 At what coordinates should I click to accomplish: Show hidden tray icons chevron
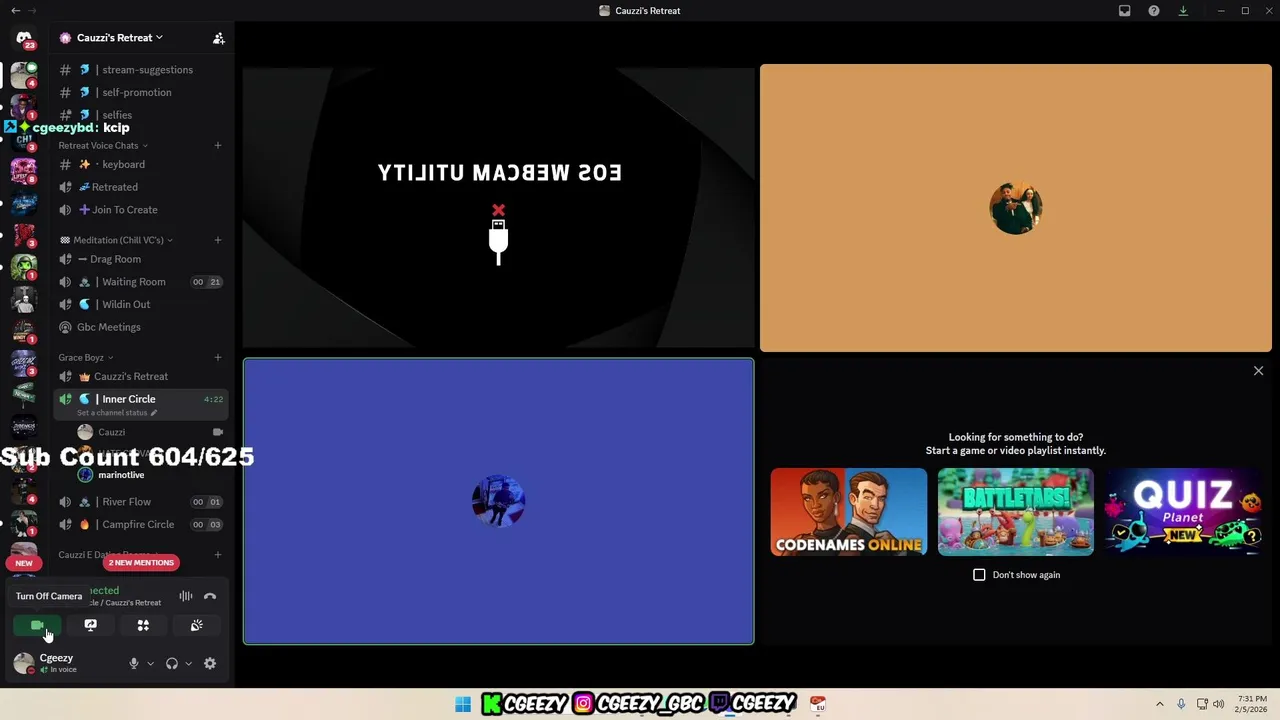(1160, 704)
